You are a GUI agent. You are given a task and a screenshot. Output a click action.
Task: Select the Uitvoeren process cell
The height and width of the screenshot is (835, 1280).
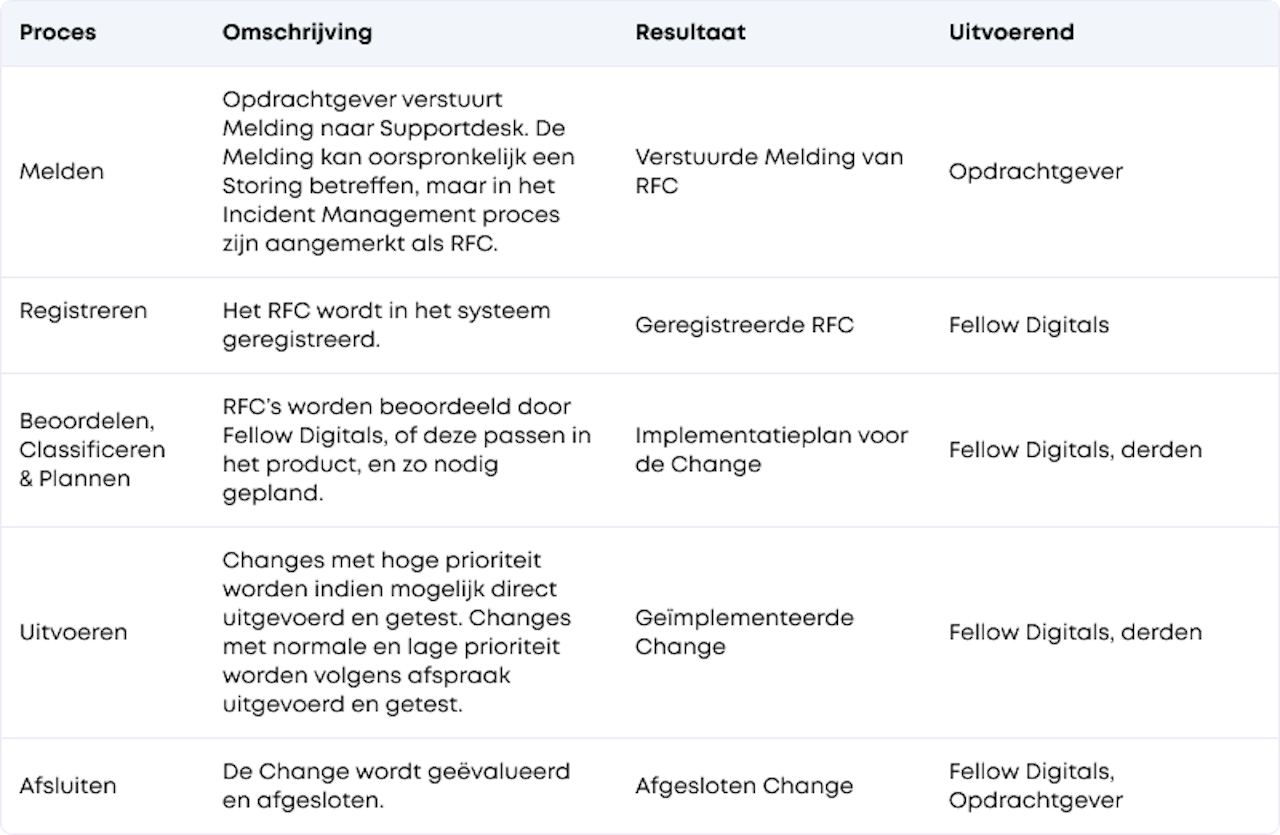coord(73,633)
